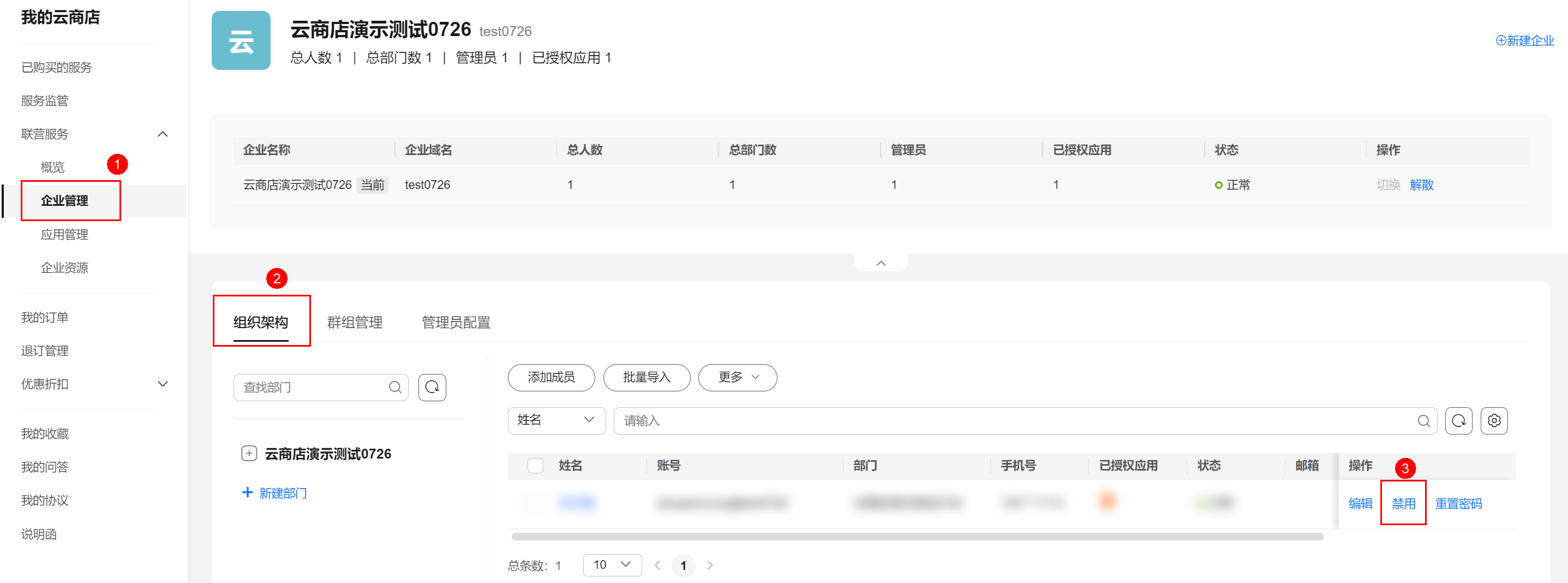Viewport: 1568px width, 583px height.
Task: Click the 新建企业 link
Action: [1525, 41]
